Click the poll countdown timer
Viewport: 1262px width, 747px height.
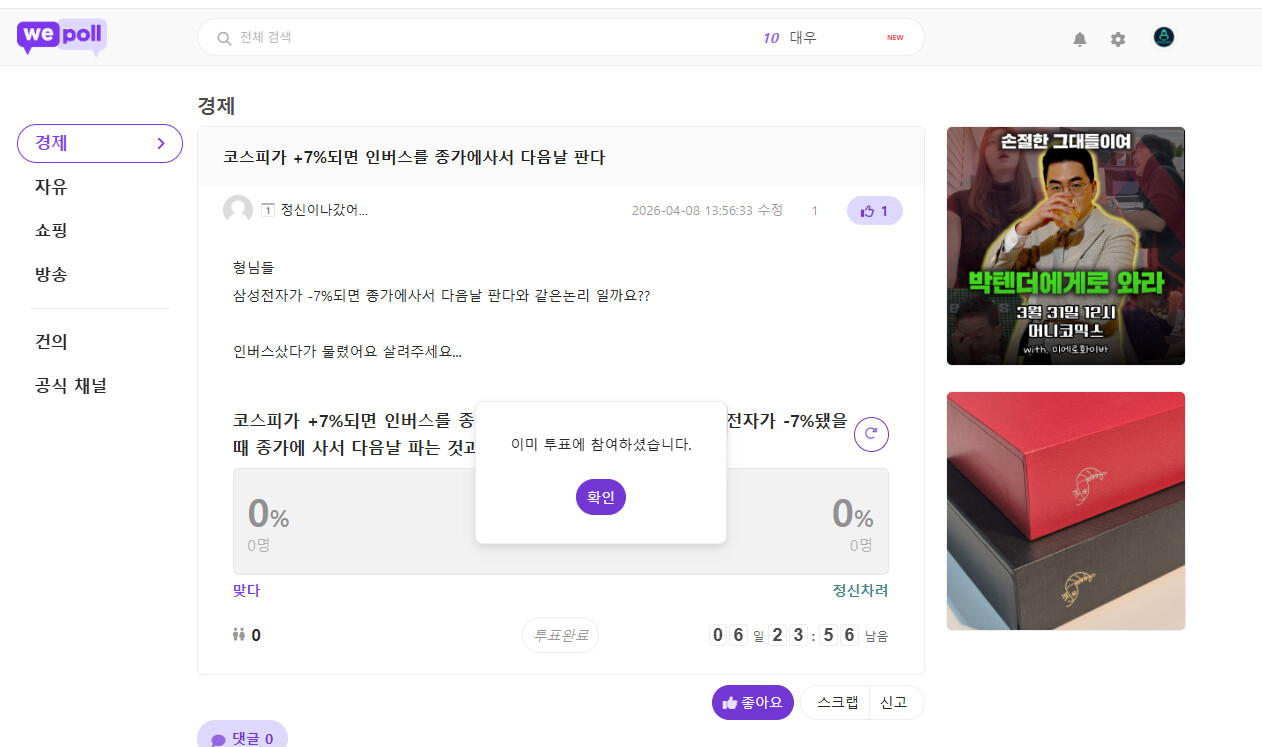click(798, 635)
